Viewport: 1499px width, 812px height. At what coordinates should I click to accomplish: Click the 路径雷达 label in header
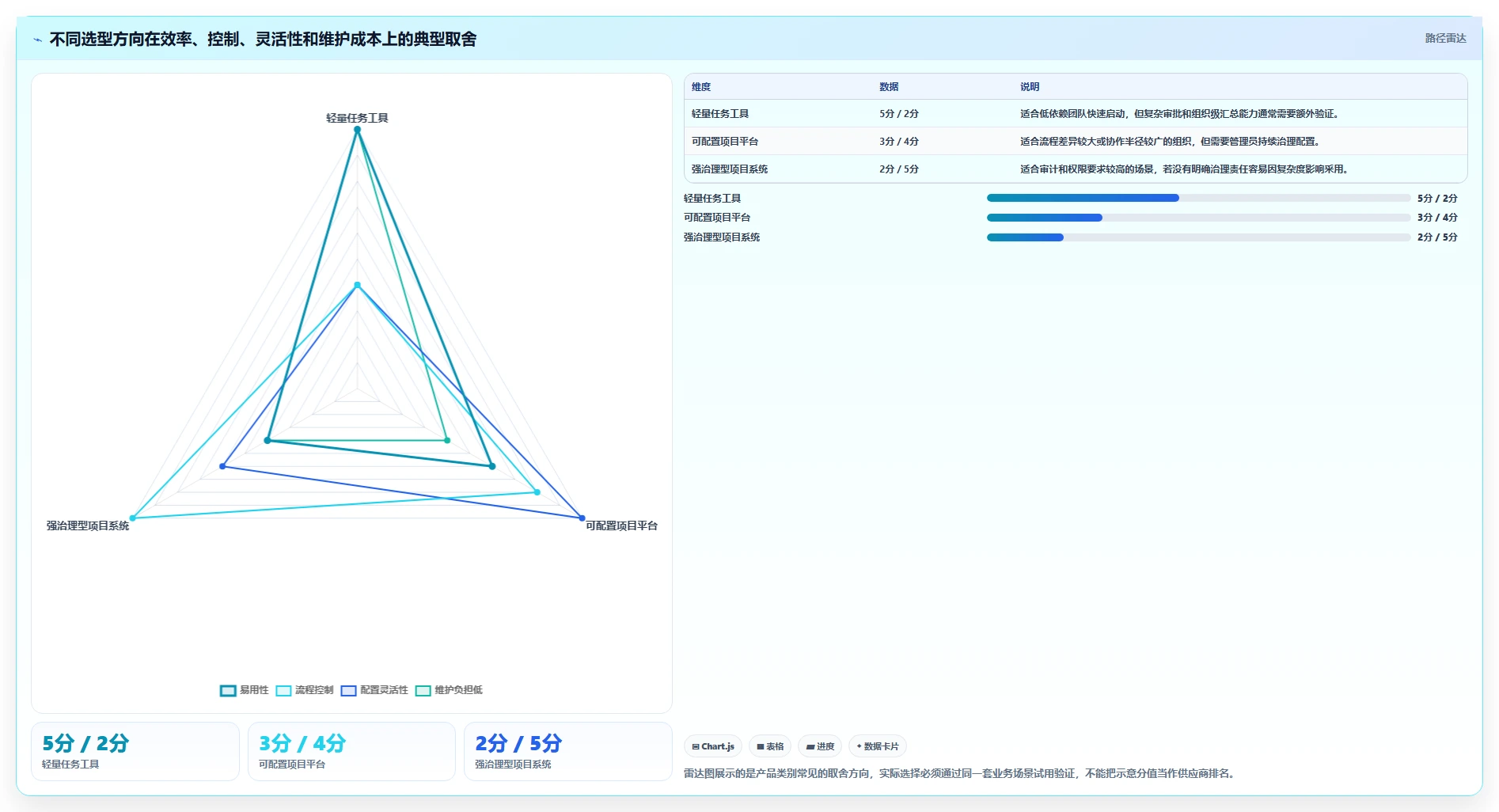[1445, 38]
